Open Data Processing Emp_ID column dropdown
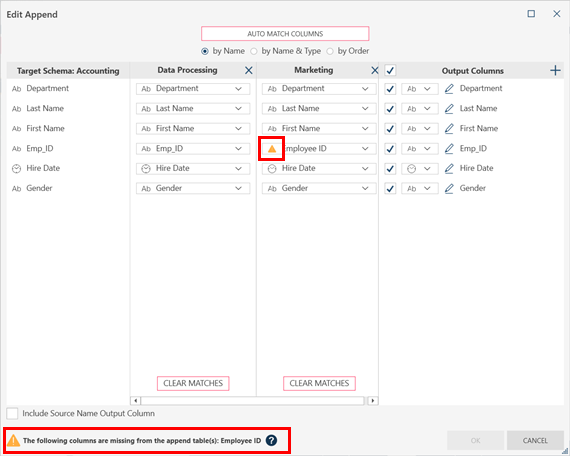Screen dimensions: 570x456 193,149
